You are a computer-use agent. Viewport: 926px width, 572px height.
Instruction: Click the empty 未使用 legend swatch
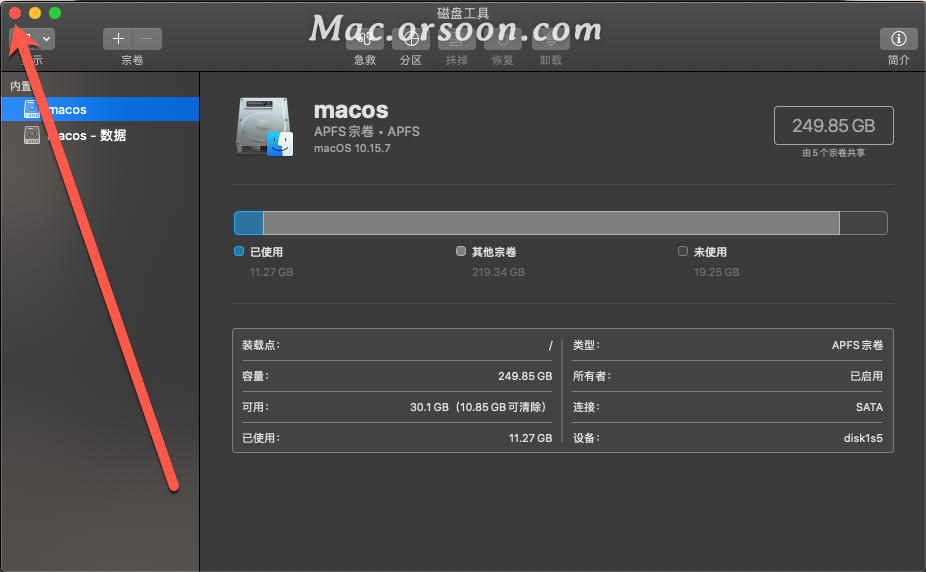(x=683, y=251)
